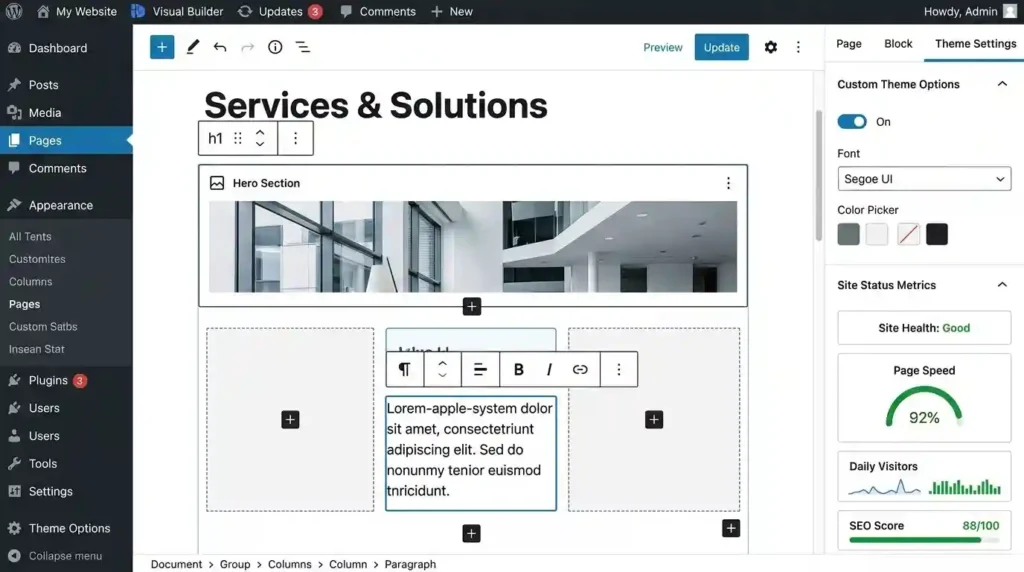Viewport: 1024px width, 572px height.
Task: Undo the last change
Action: pos(220,47)
